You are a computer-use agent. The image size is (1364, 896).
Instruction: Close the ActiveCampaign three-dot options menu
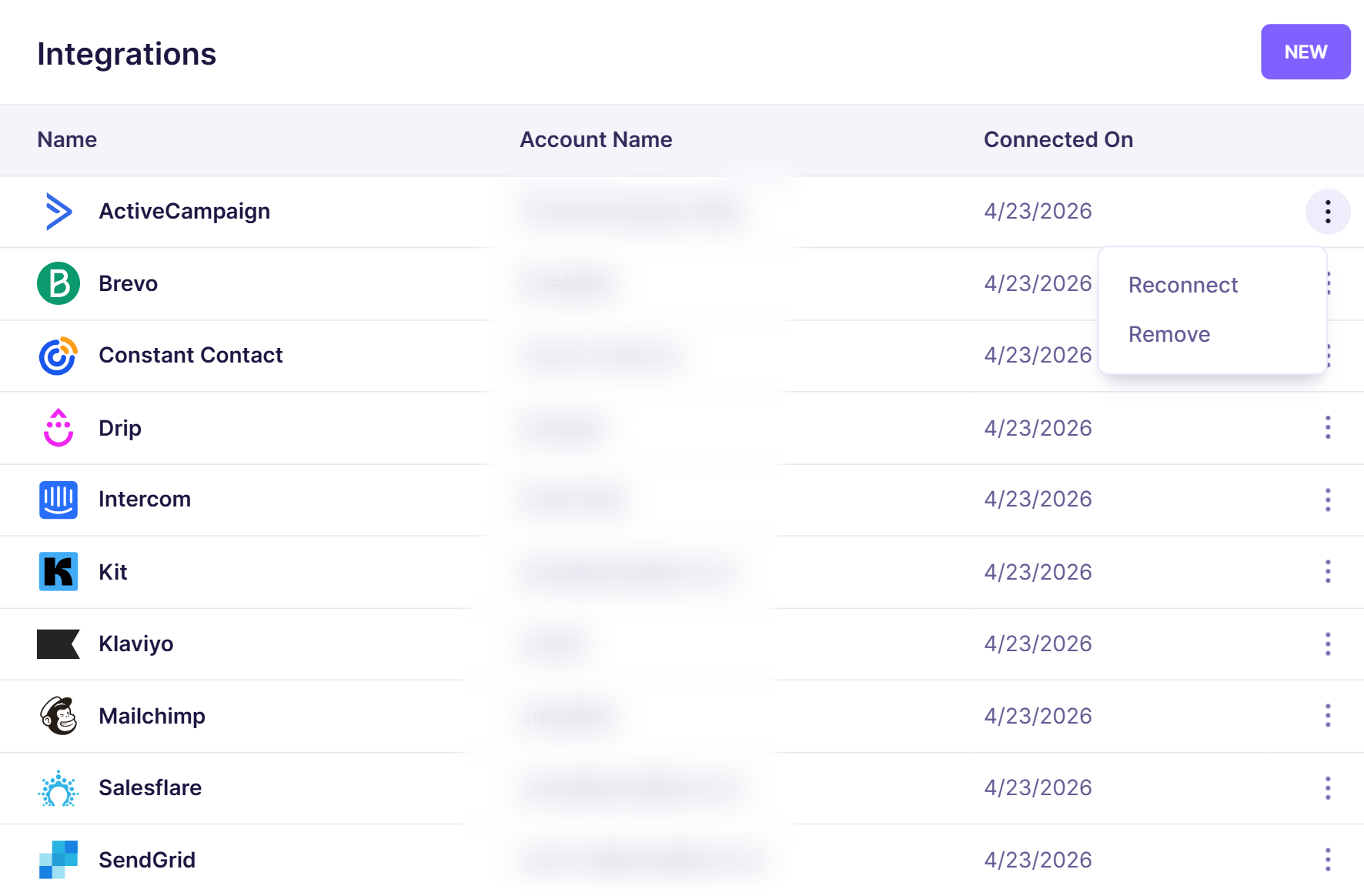coord(1328,212)
